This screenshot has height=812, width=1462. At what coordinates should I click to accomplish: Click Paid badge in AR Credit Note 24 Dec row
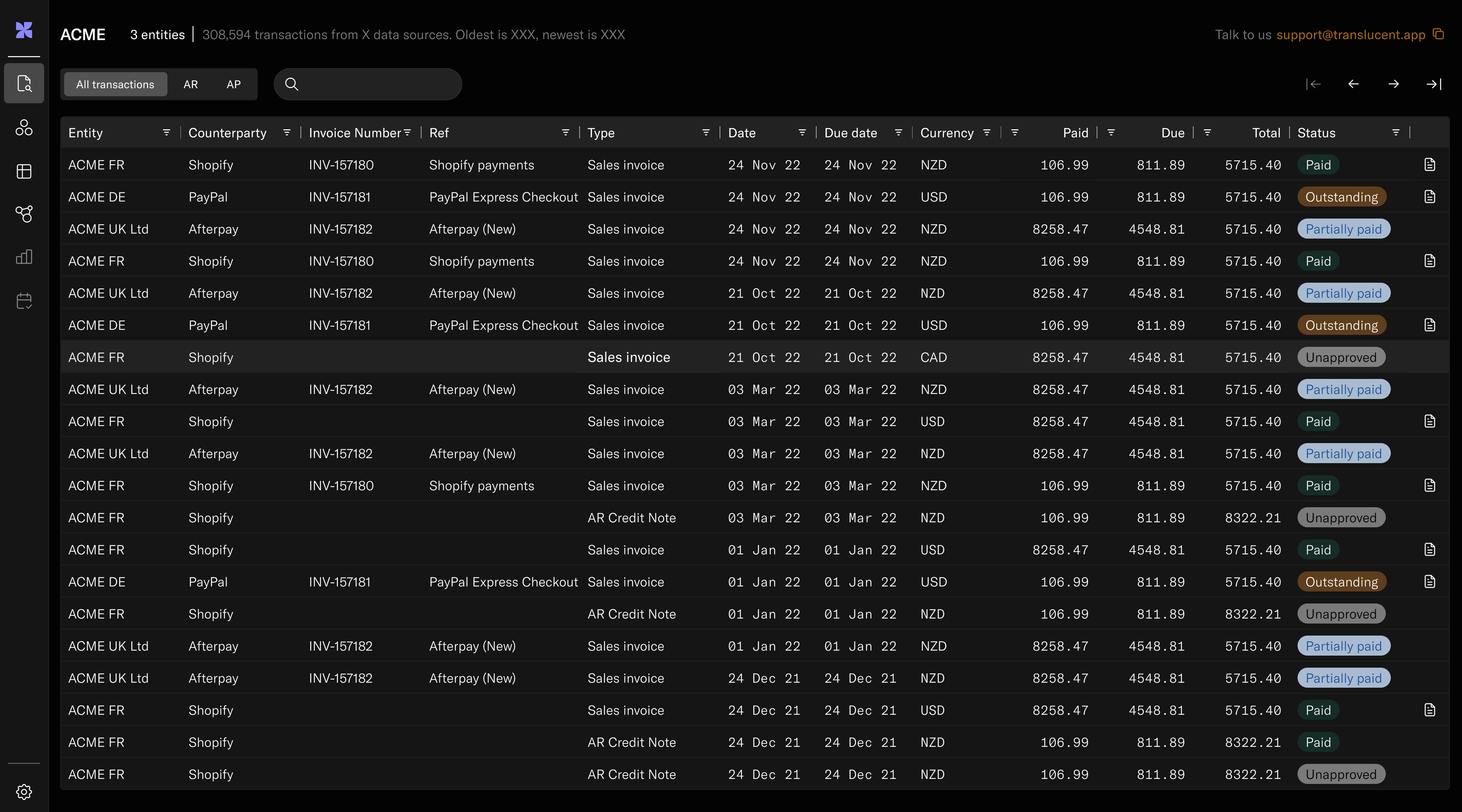[x=1318, y=742]
